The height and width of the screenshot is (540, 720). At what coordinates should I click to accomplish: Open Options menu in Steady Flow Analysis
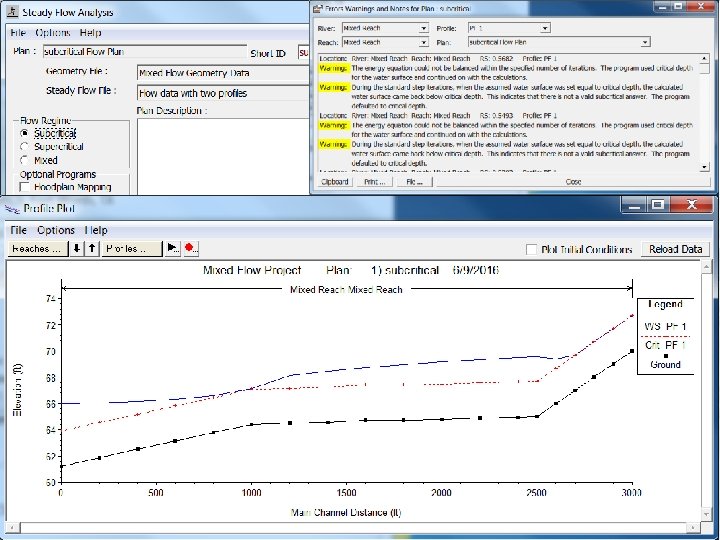(x=53, y=33)
